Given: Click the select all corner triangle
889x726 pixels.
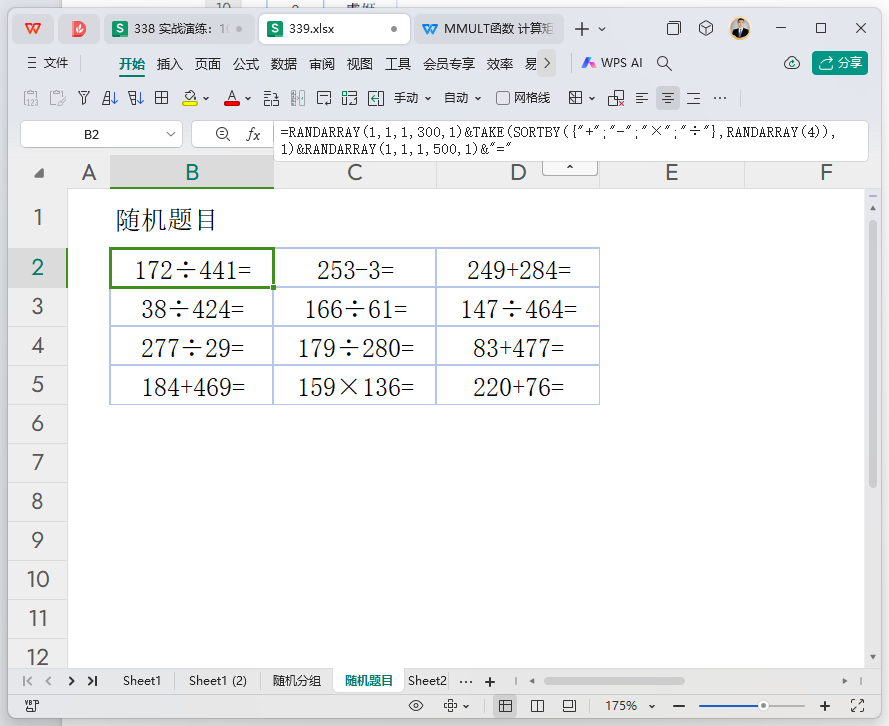Looking at the screenshot, I should click(39, 173).
